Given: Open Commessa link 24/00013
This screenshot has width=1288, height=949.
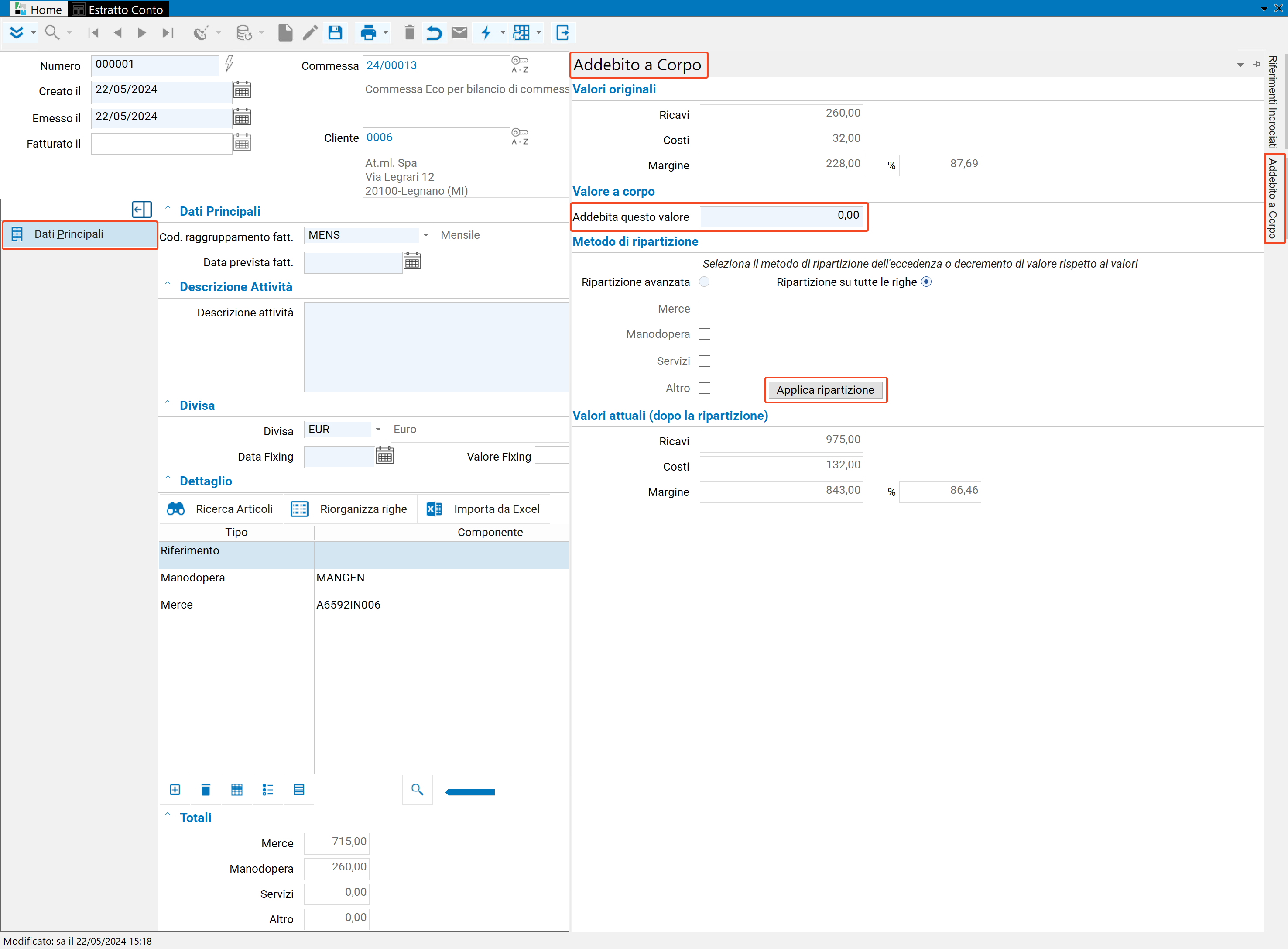Looking at the screenshot, I should pos(392,65).
